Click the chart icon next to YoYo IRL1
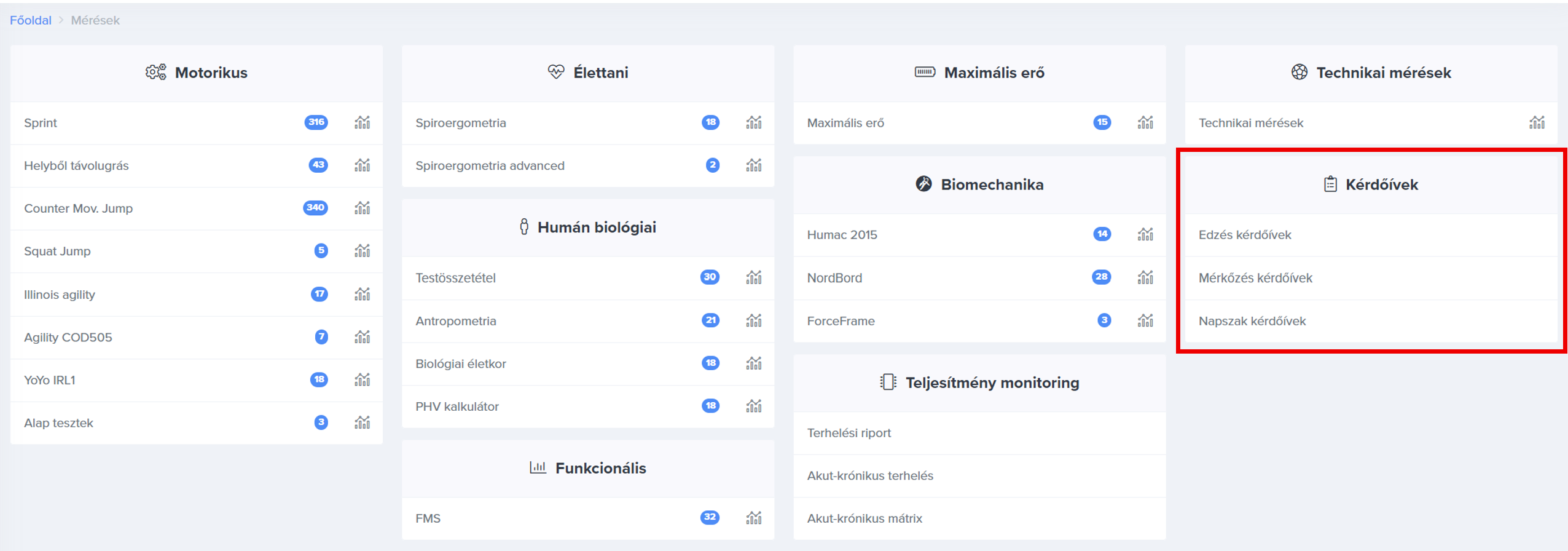Image resolution: width=1568 pixels, height=551 pixels. [362, 379]
